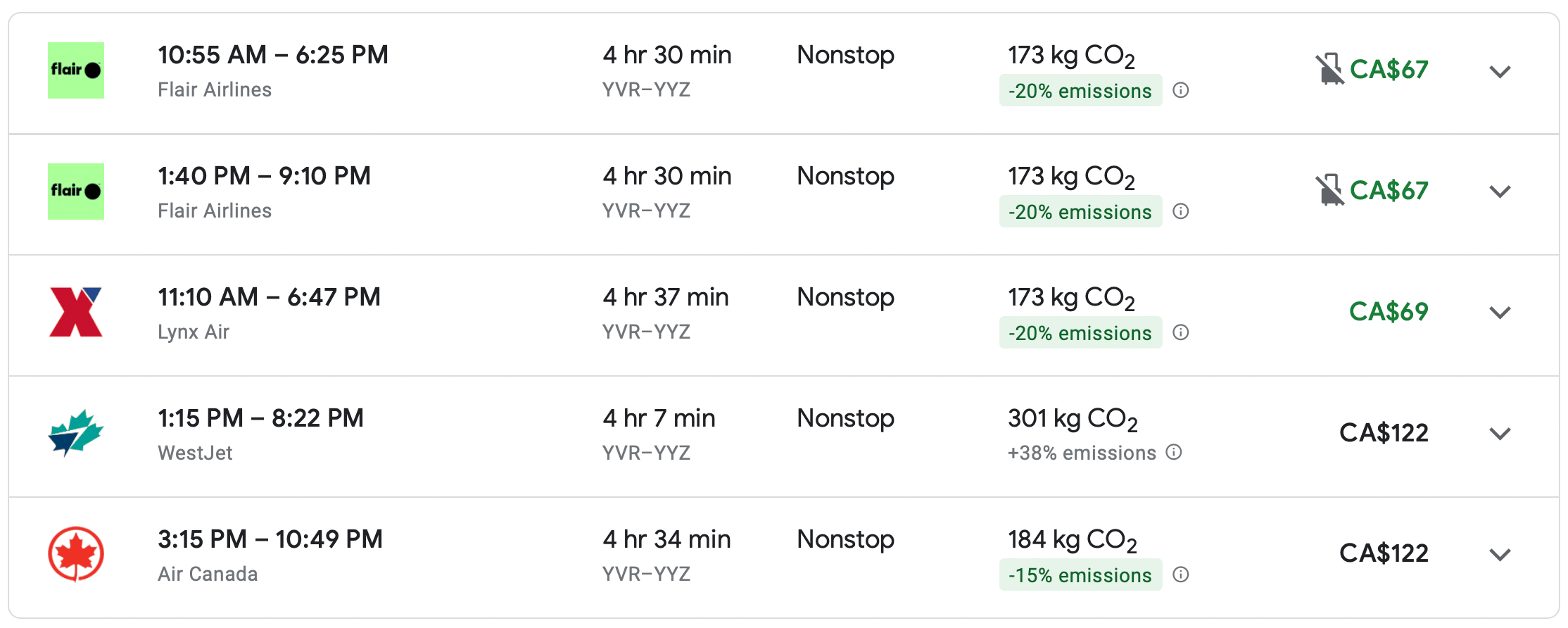Click emissions info icon on 10:55 AM flight
The height and width of the screenshot is (628, 1568).
click(x=1181, y=90)
